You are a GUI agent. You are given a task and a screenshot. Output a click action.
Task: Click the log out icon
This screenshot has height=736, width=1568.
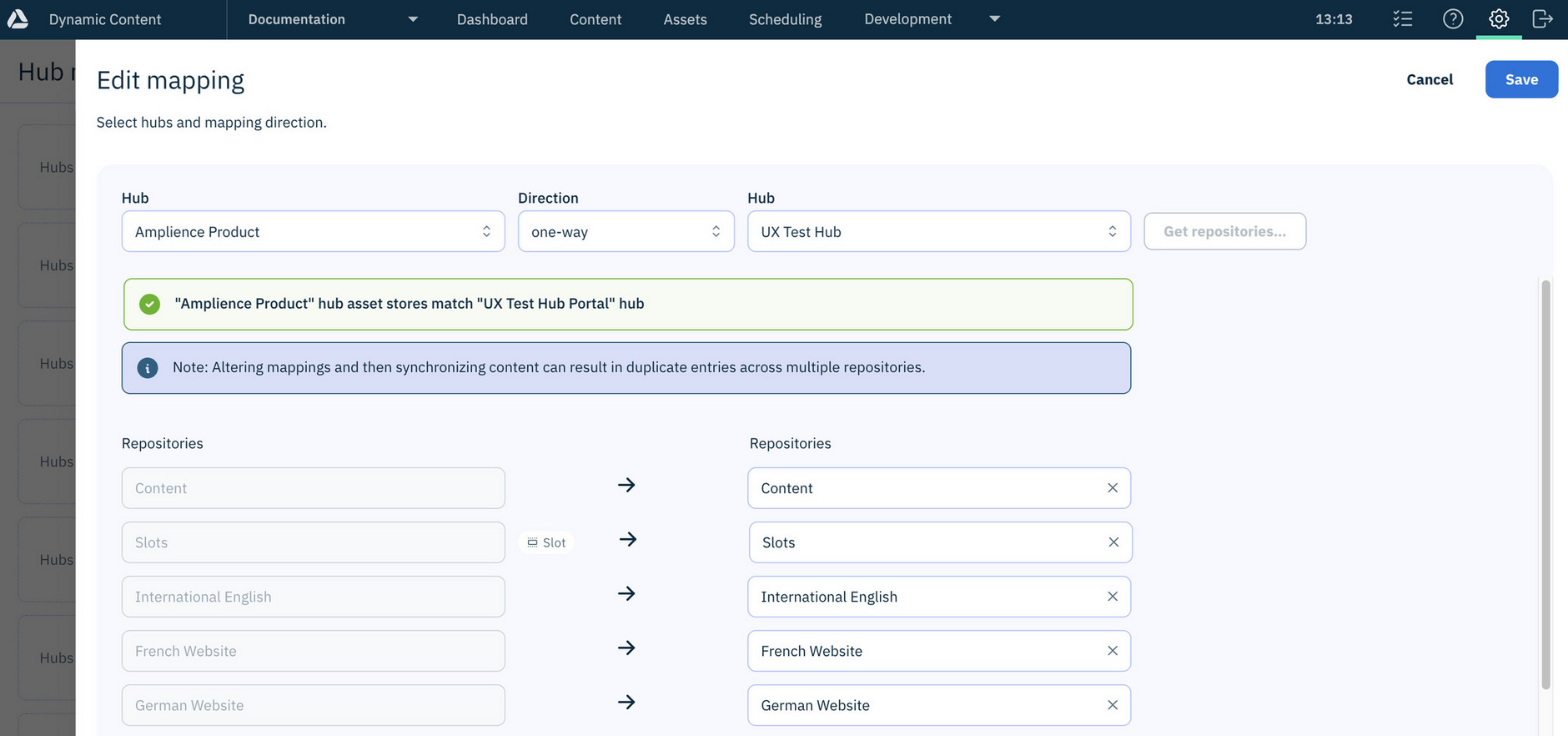tap(1543, 18)
